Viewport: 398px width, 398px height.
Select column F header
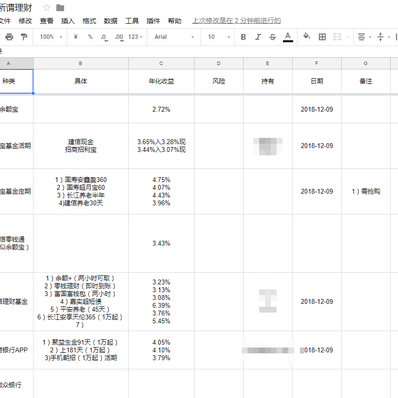317,63
